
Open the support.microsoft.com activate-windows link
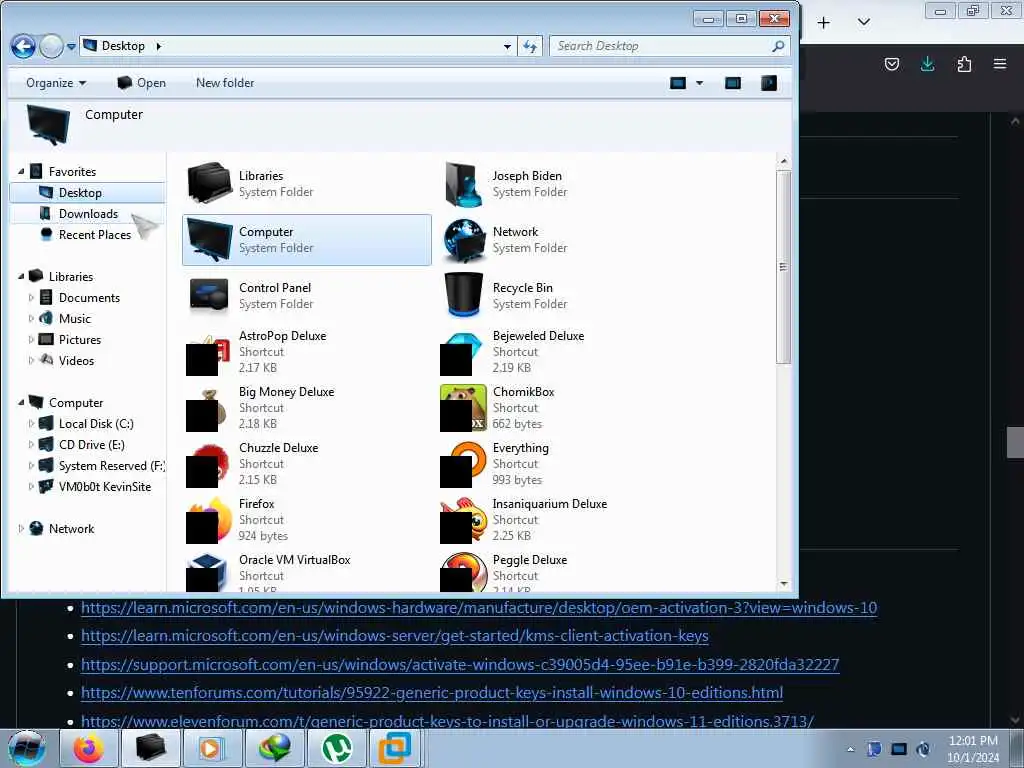460,665
